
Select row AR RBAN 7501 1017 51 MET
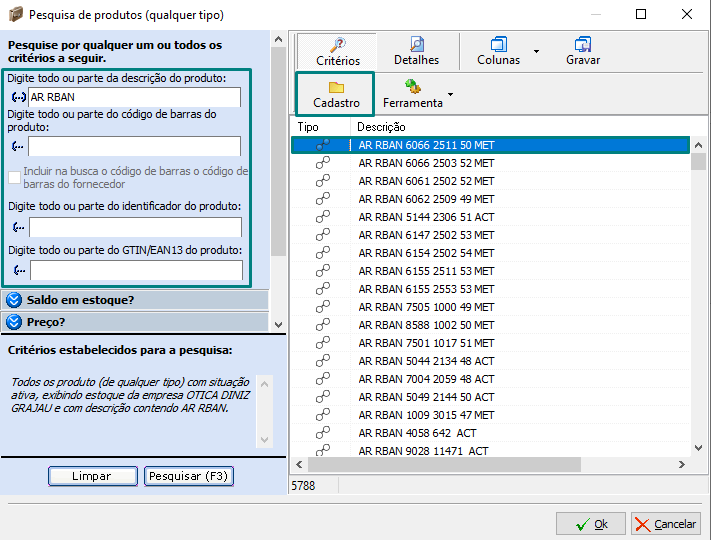[x=490, y=343]
